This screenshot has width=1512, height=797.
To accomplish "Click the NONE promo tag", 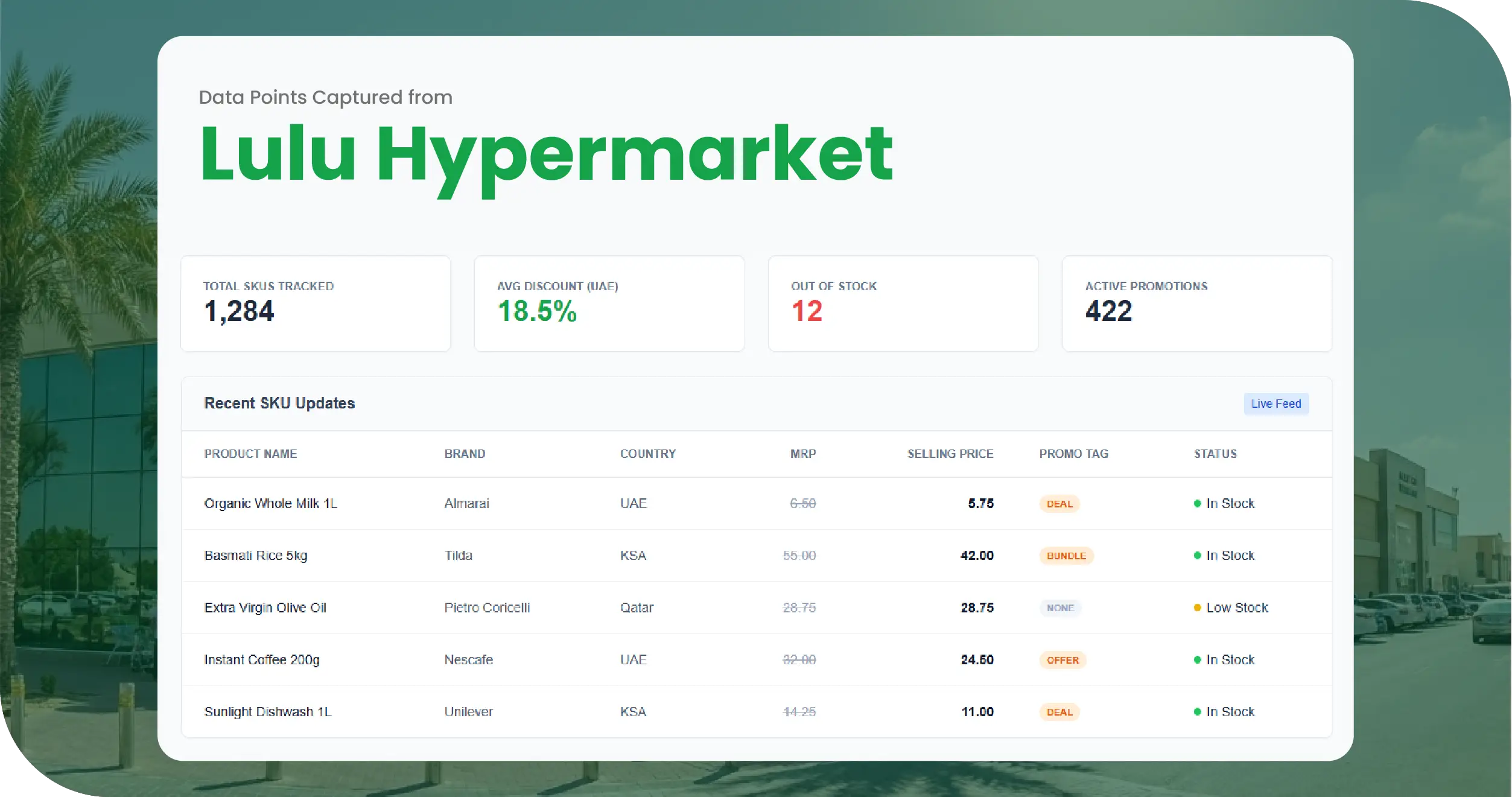I will coord(1059,608).
